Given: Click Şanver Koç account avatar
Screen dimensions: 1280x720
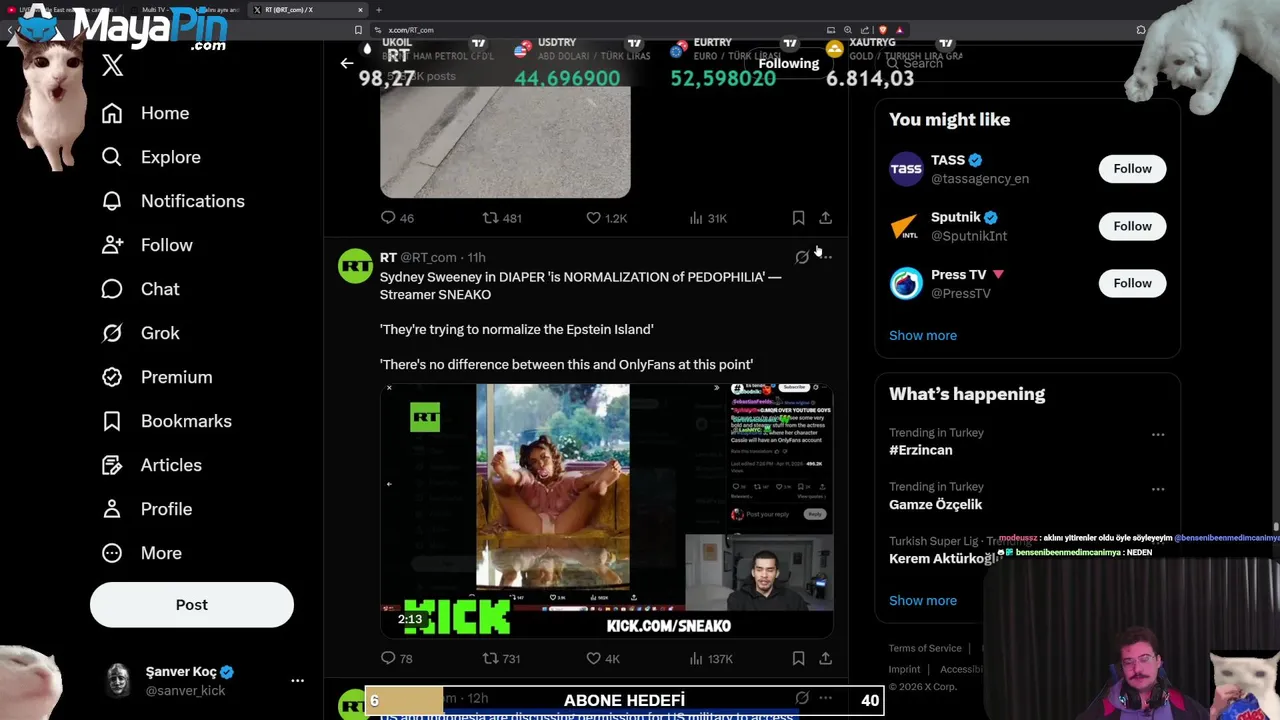Looking at the screenshot, I should pos(119,680).
